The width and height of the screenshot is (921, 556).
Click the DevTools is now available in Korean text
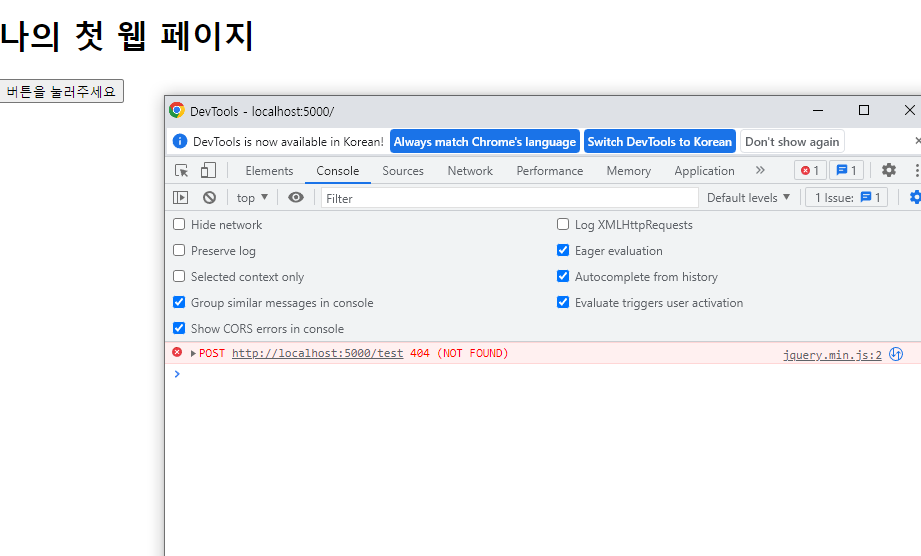(x=288, y=141)
